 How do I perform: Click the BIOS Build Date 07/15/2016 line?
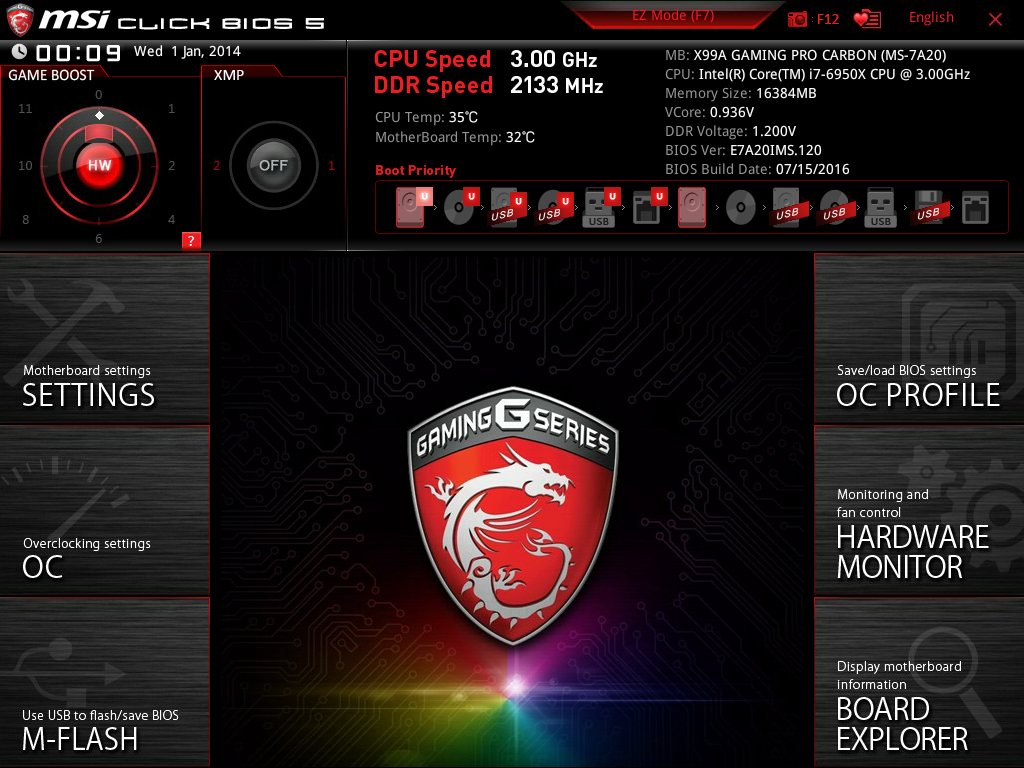tap(757, 169)
